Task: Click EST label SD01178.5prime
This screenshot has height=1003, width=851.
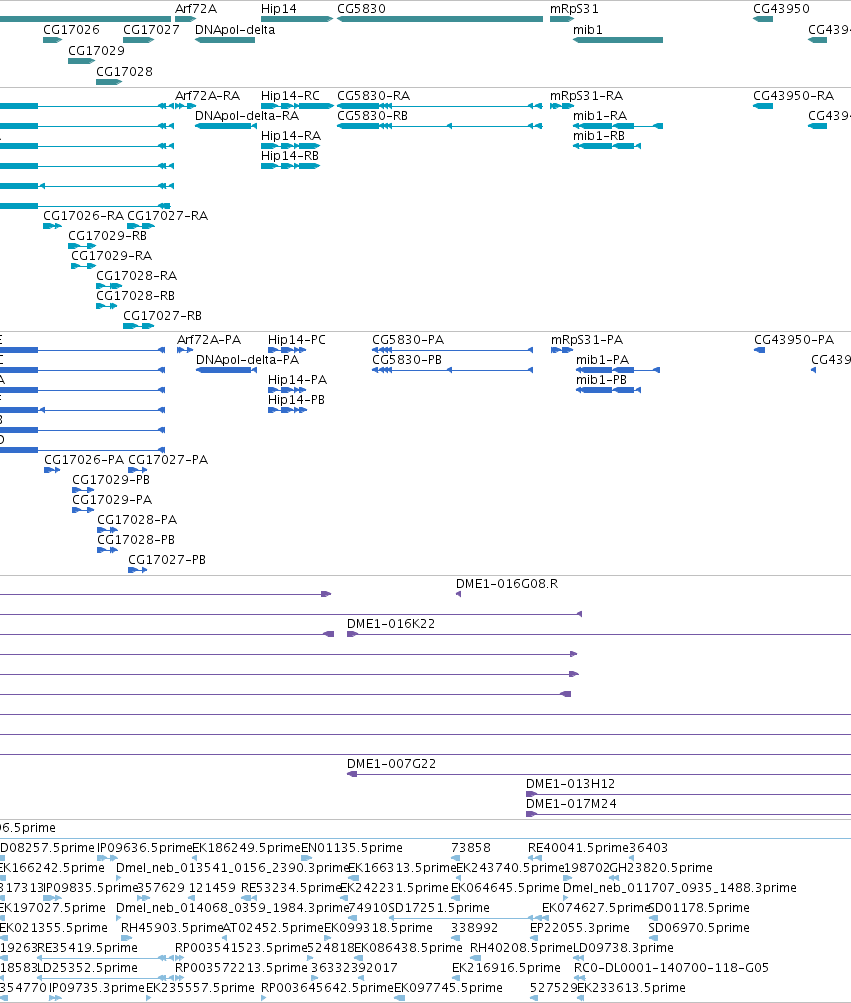Action: [x=699, y=908]
